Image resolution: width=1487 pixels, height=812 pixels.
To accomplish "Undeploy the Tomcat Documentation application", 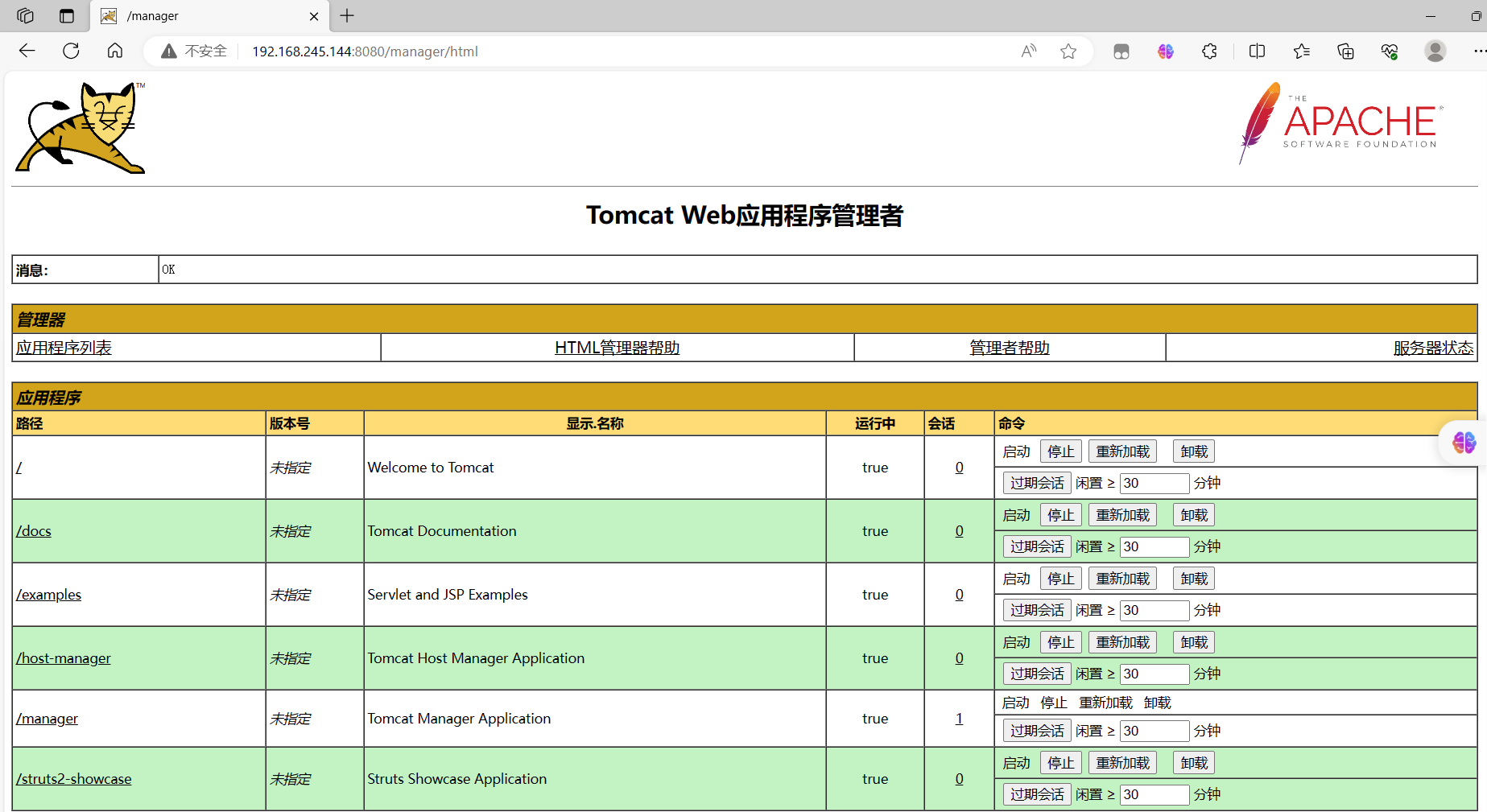I will [x=1194, y=515].
